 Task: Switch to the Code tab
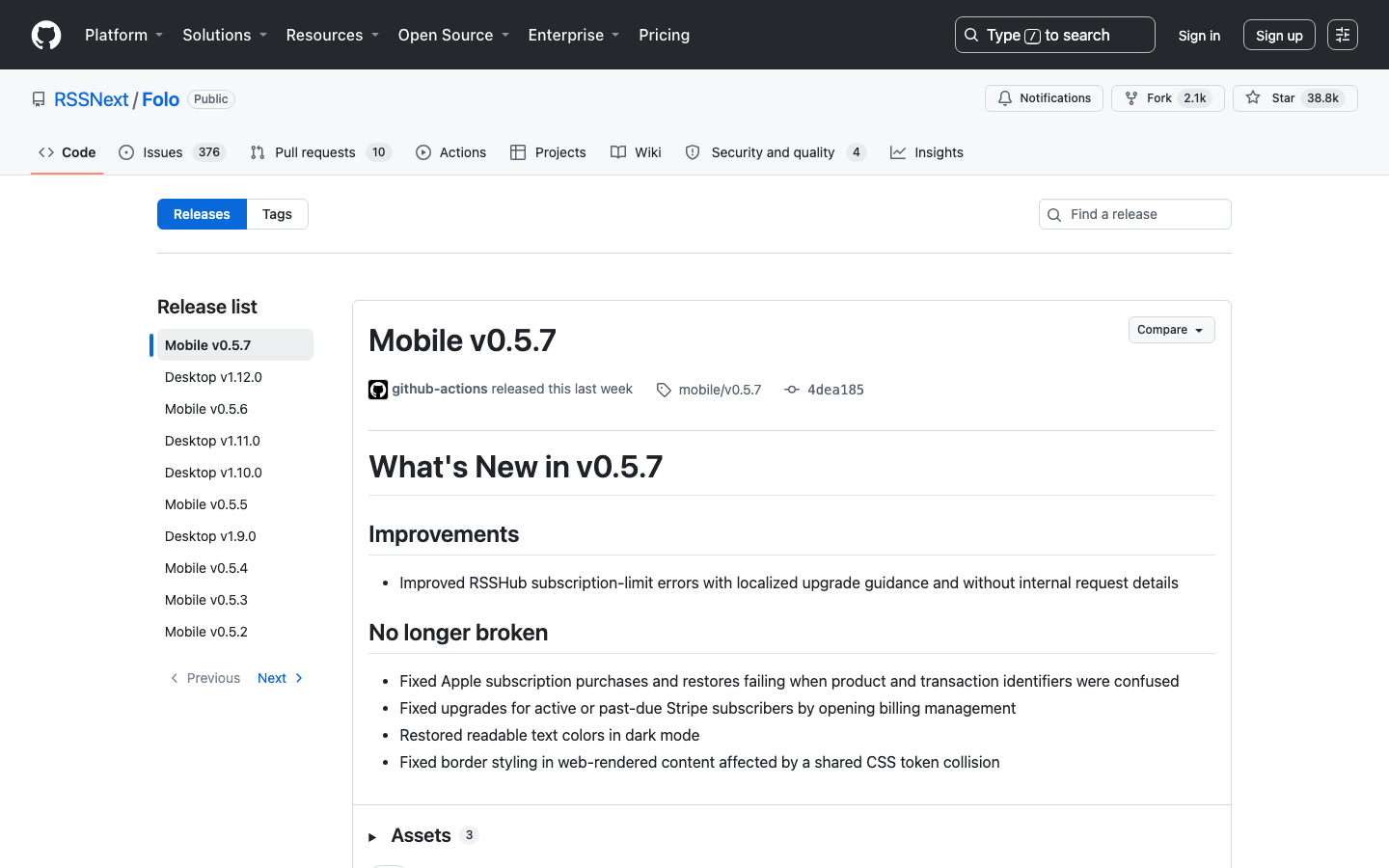(68, 152)
